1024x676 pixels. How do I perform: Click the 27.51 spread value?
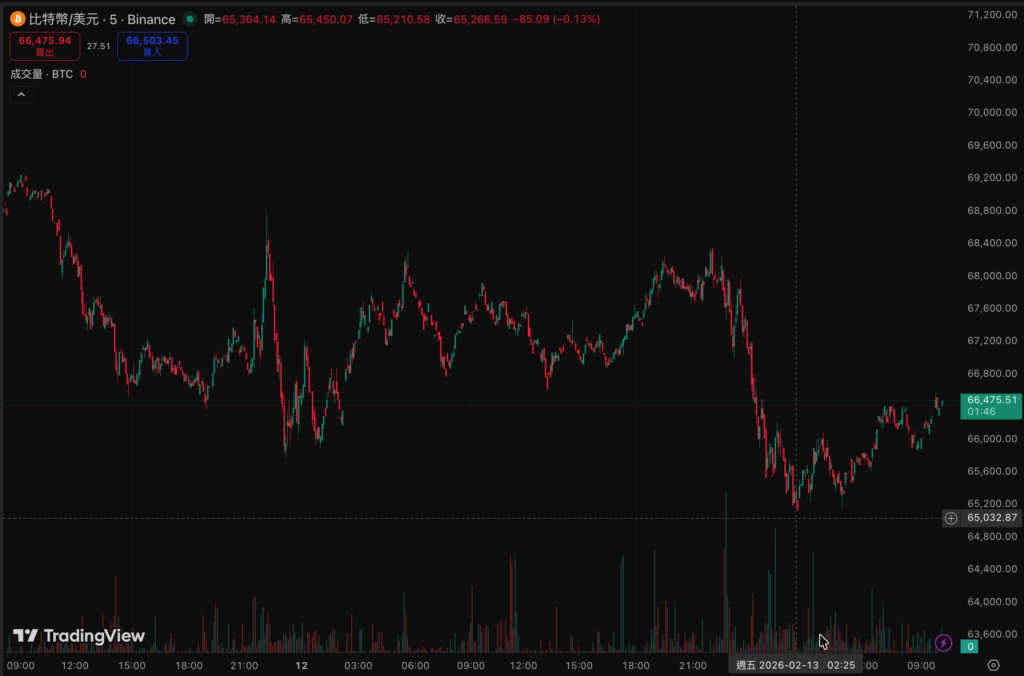98,46
